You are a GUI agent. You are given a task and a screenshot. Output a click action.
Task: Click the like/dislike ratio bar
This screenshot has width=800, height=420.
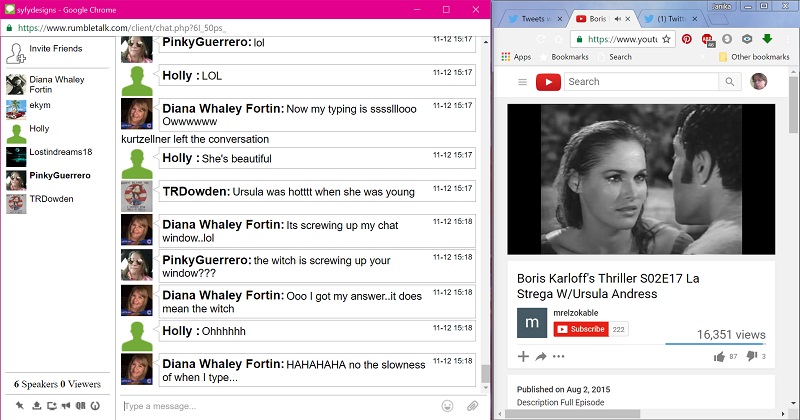pos(715,344)
